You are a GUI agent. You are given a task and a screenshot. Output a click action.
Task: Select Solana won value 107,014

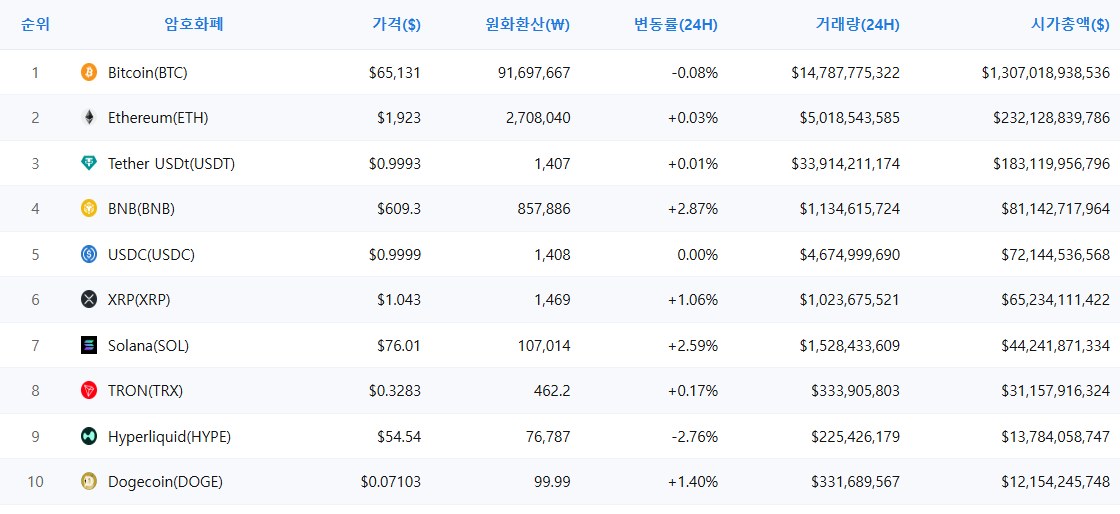tap(544, 346)
